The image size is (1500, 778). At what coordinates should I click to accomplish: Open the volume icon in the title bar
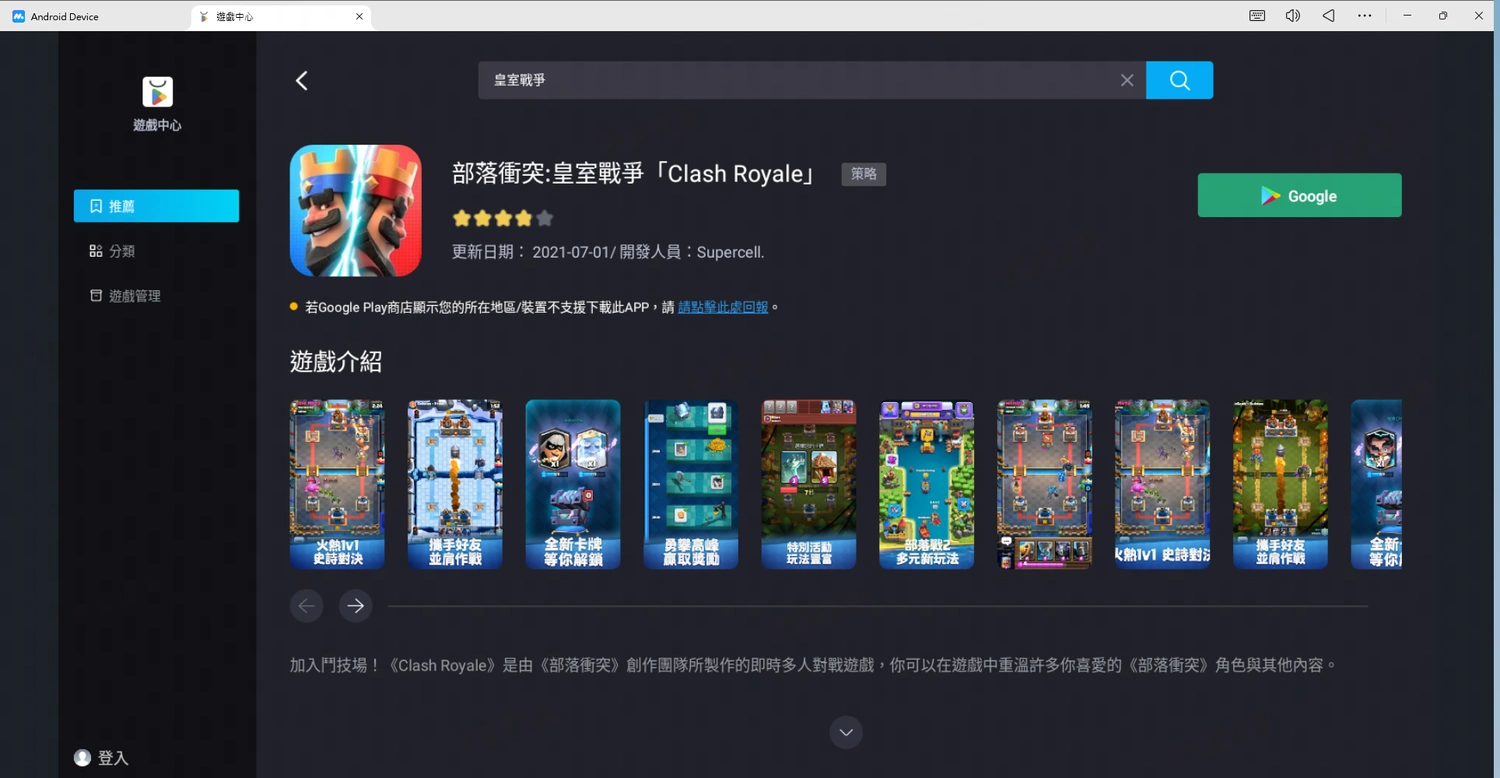click(1293, 15)
